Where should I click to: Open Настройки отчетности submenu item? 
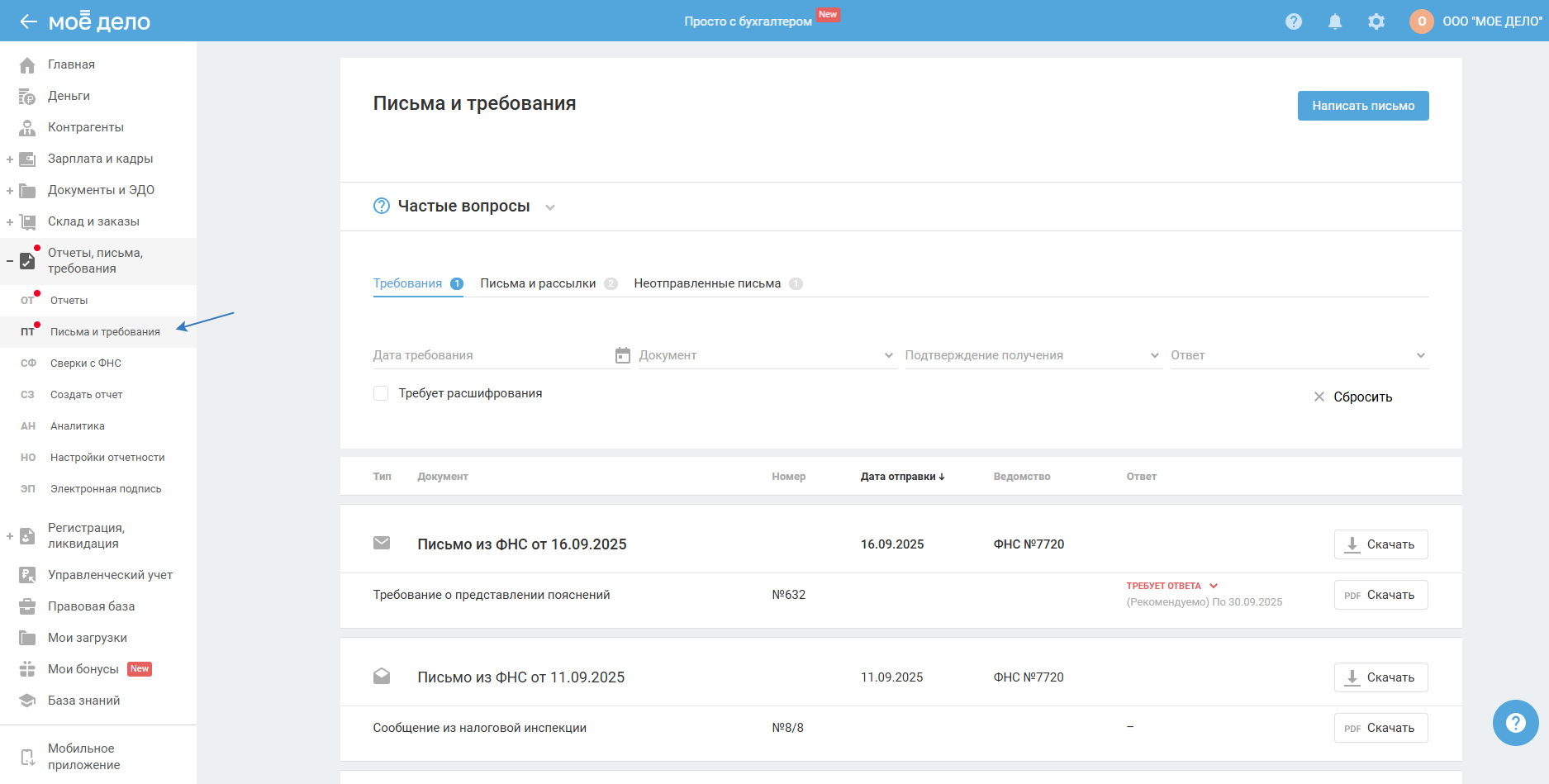pyautogui.click(x=107, y=458)
